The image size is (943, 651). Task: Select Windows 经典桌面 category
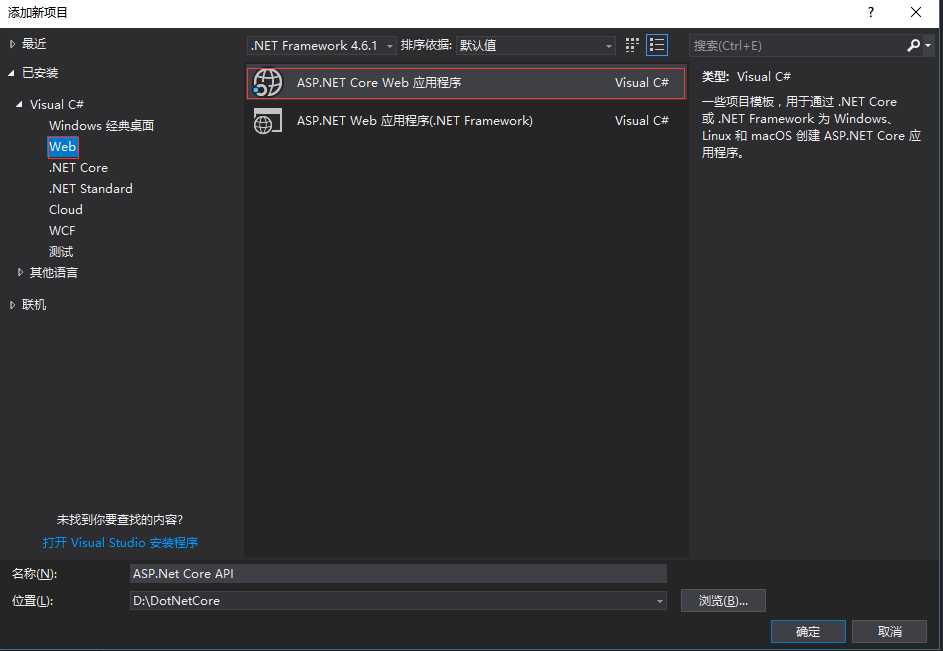point(102,126)
